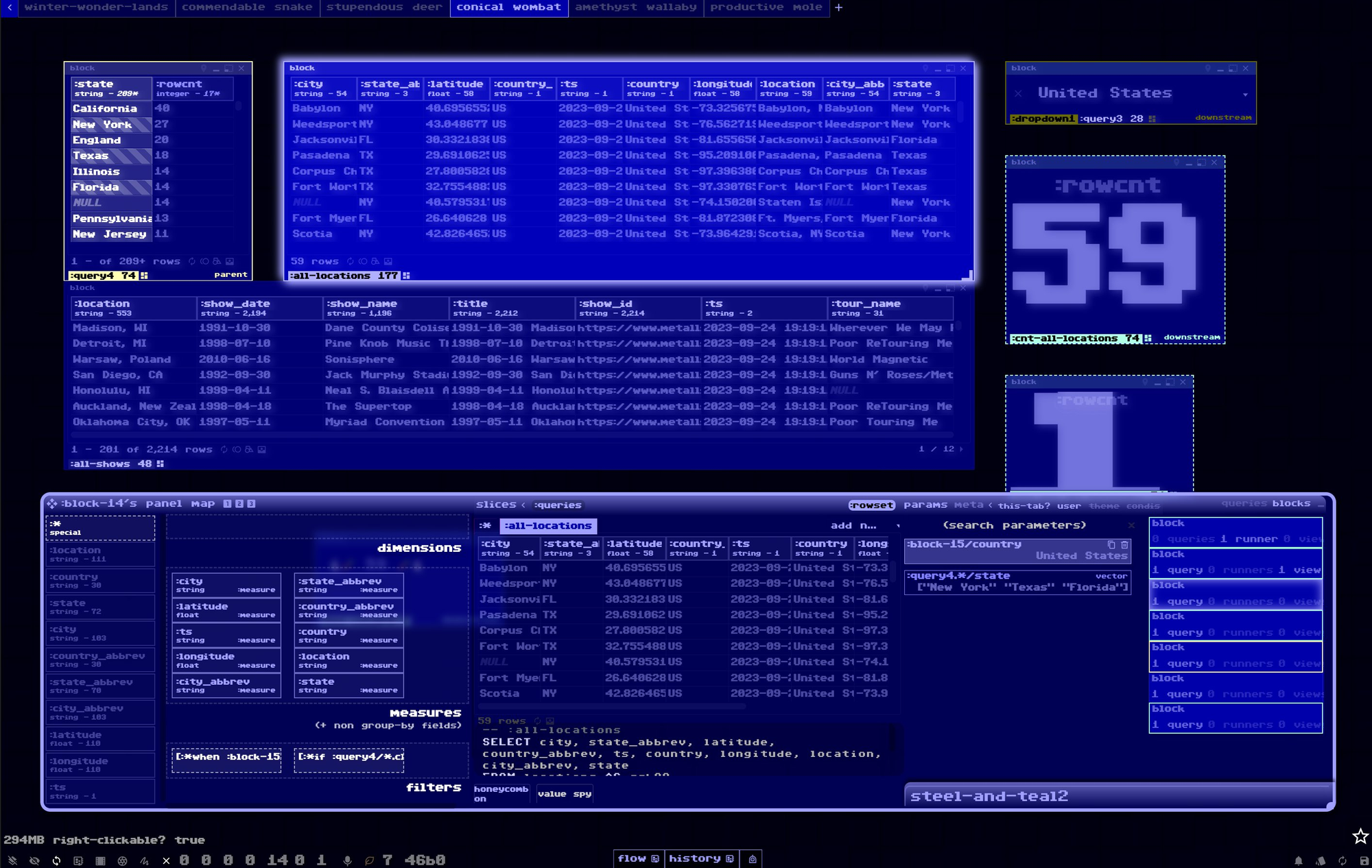Screen dimensions: 1372x868
Task: Open the United States dropdown
Action: (x=1244, y=94)
